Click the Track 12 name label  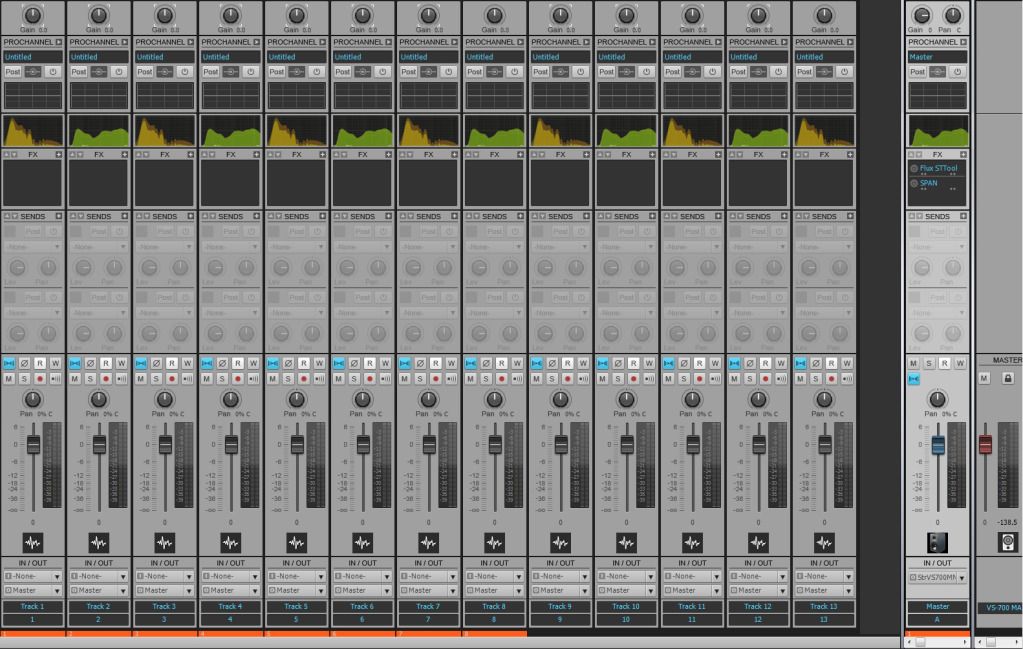[758, 606]
